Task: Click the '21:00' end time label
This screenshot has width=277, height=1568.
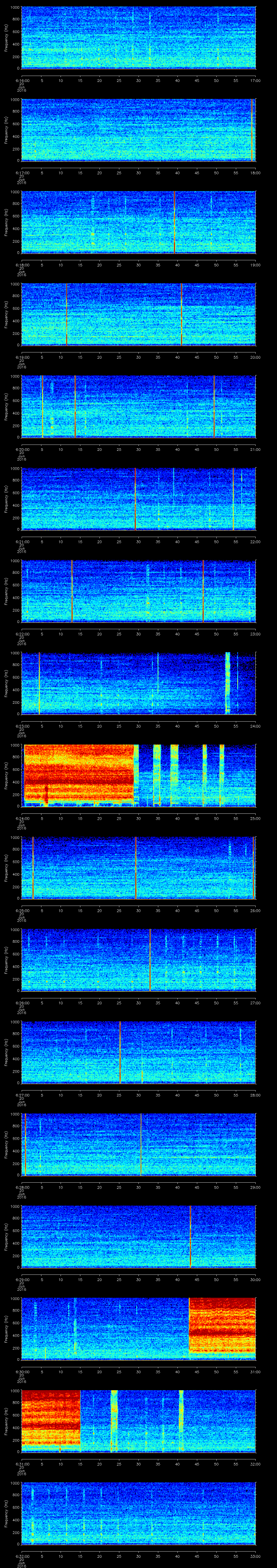Action: coord(256,449)
